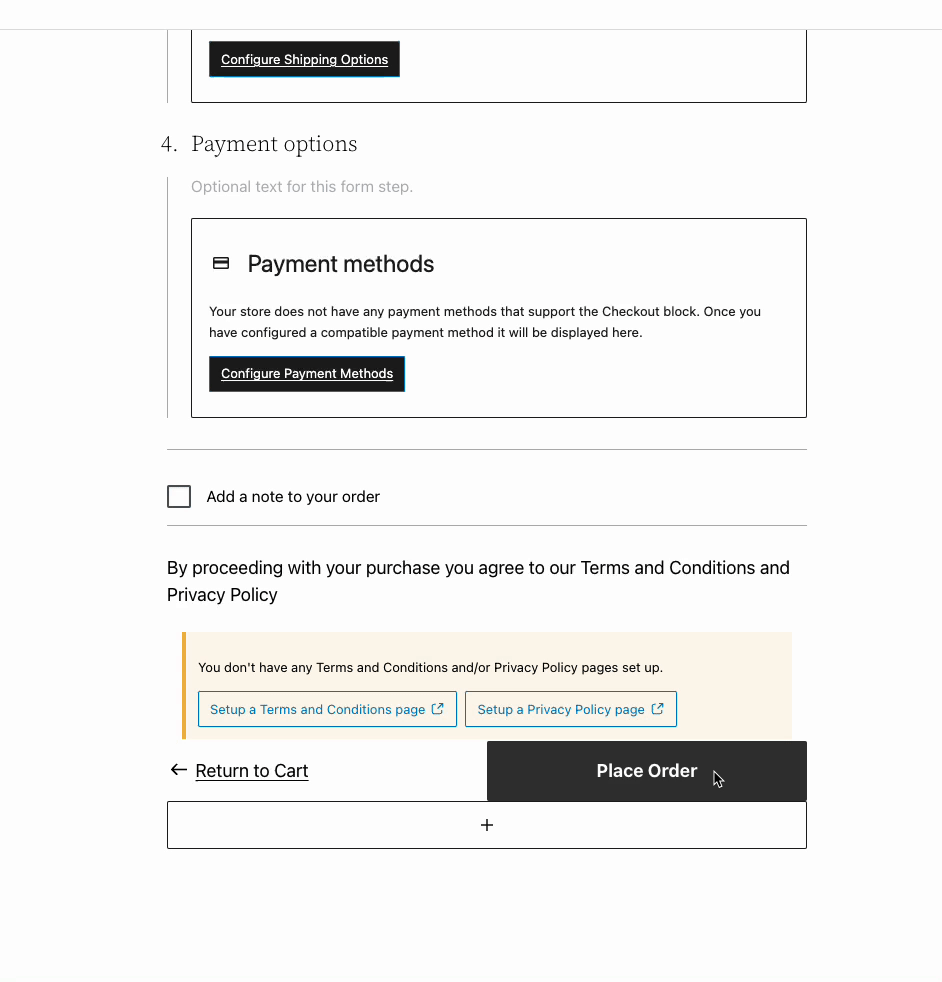Click the Place Order button
Viewport: 942px width, 982px height.
tap(646, 771)
